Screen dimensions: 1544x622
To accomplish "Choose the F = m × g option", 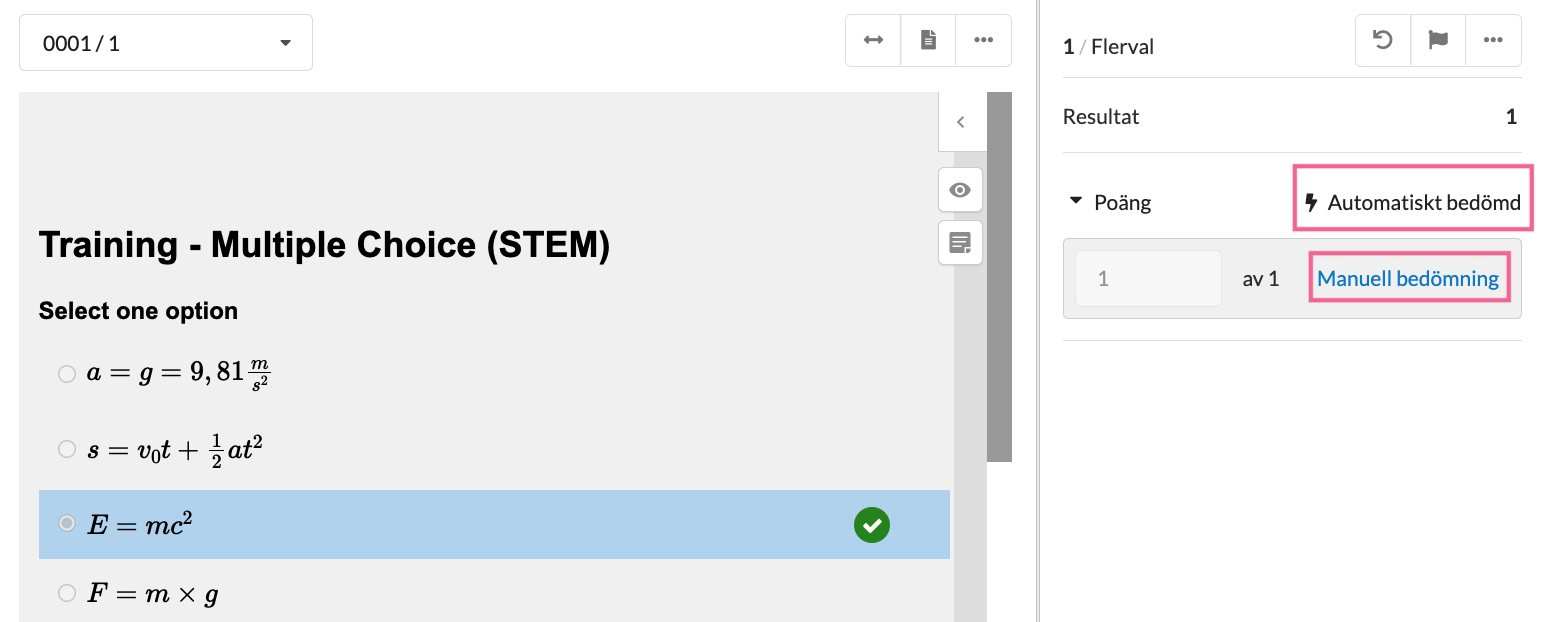I will click(x=67, y=594).
